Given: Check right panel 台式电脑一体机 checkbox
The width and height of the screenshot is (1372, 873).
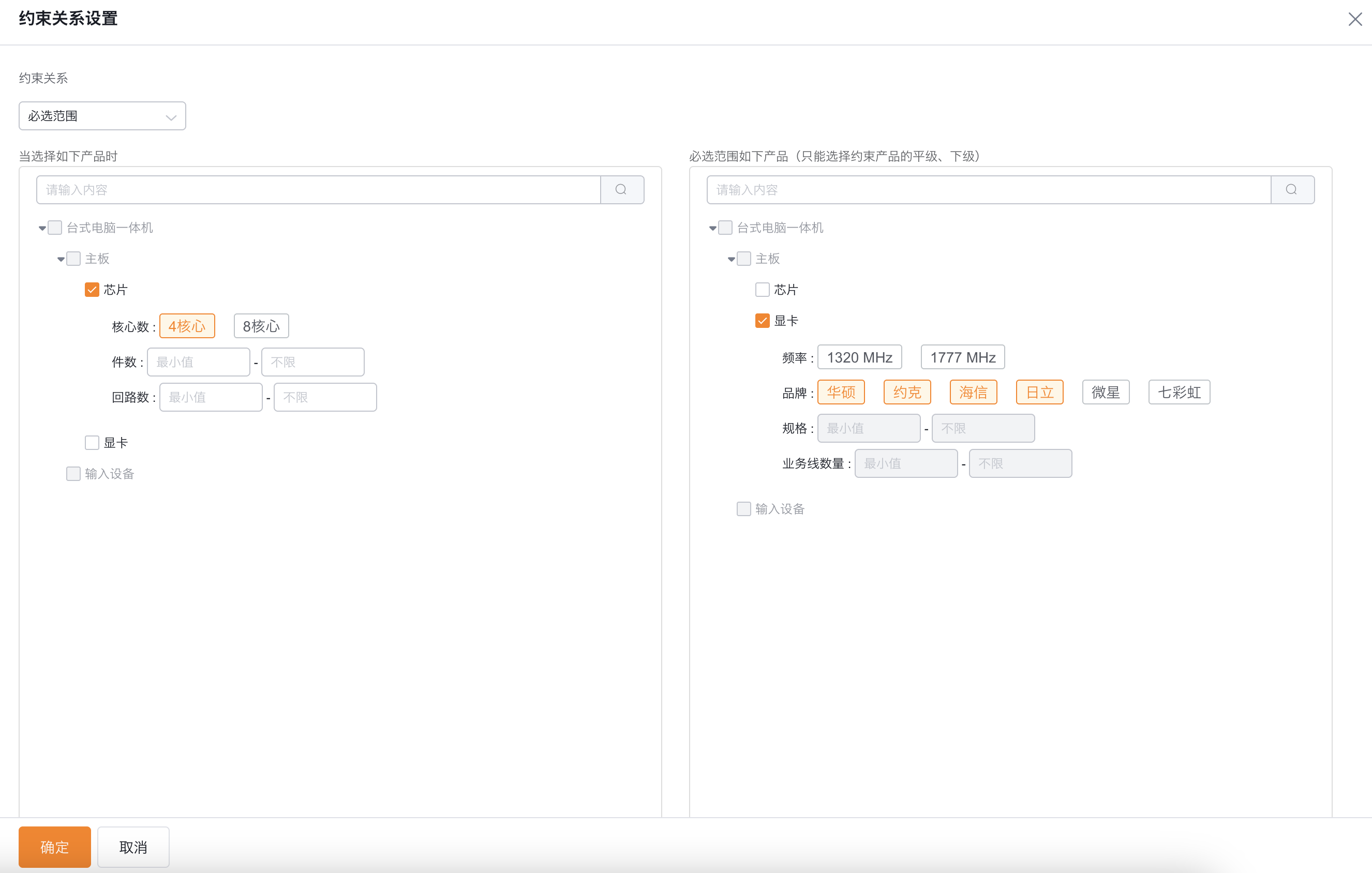Looking at the screenshot, I should click(725, 228).
